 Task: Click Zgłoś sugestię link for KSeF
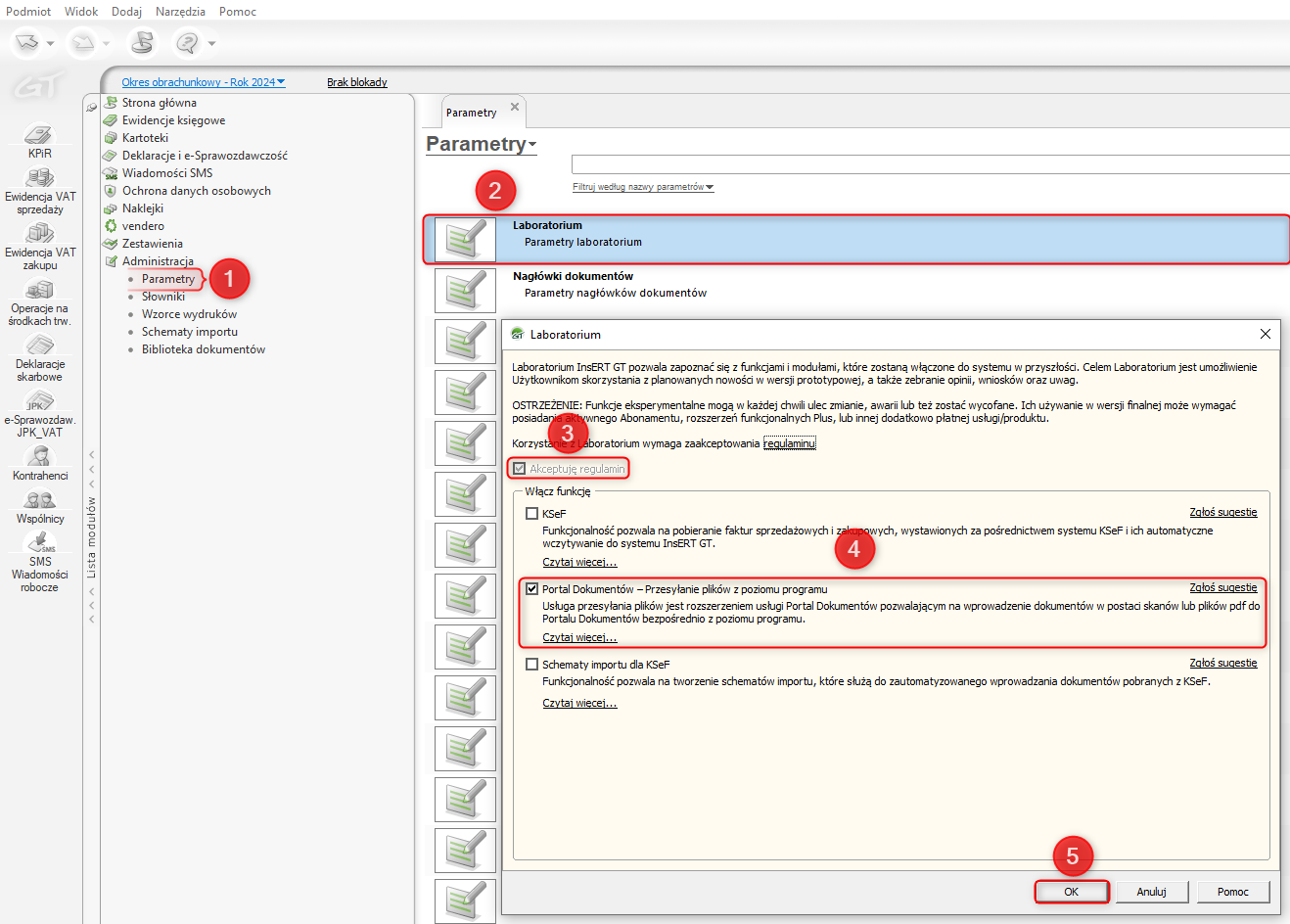(x=1223, y=512)
